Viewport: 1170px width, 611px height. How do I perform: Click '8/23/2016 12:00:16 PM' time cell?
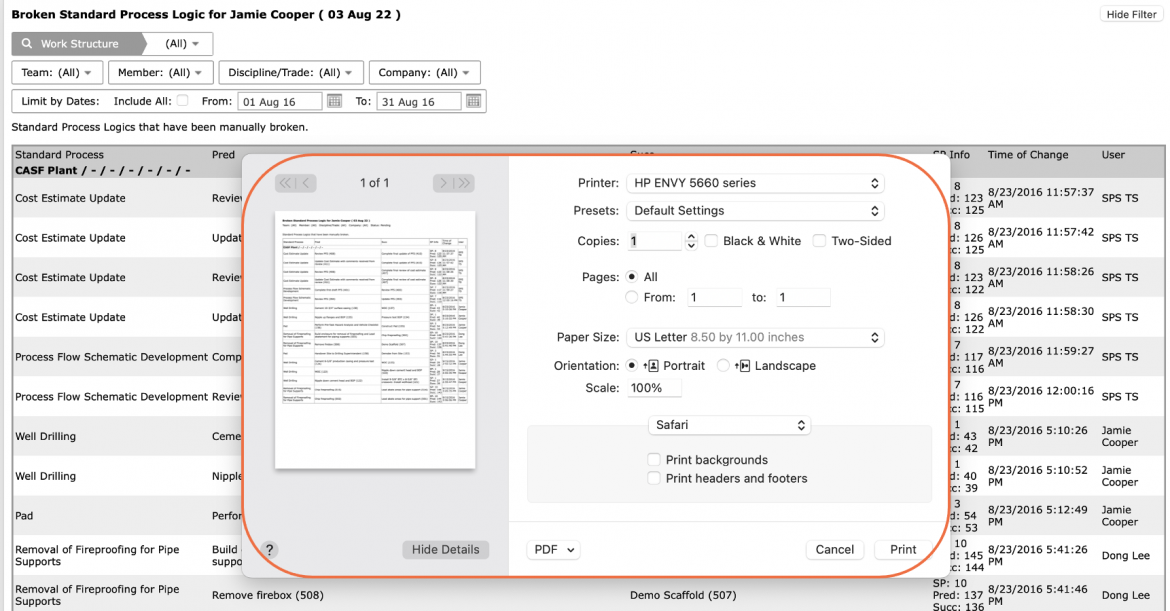click(x=1040, y=396)
